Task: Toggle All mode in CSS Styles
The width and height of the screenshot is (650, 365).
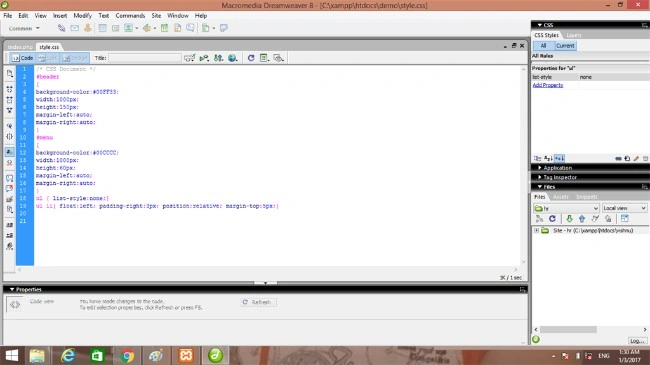Action: point(543,46)
